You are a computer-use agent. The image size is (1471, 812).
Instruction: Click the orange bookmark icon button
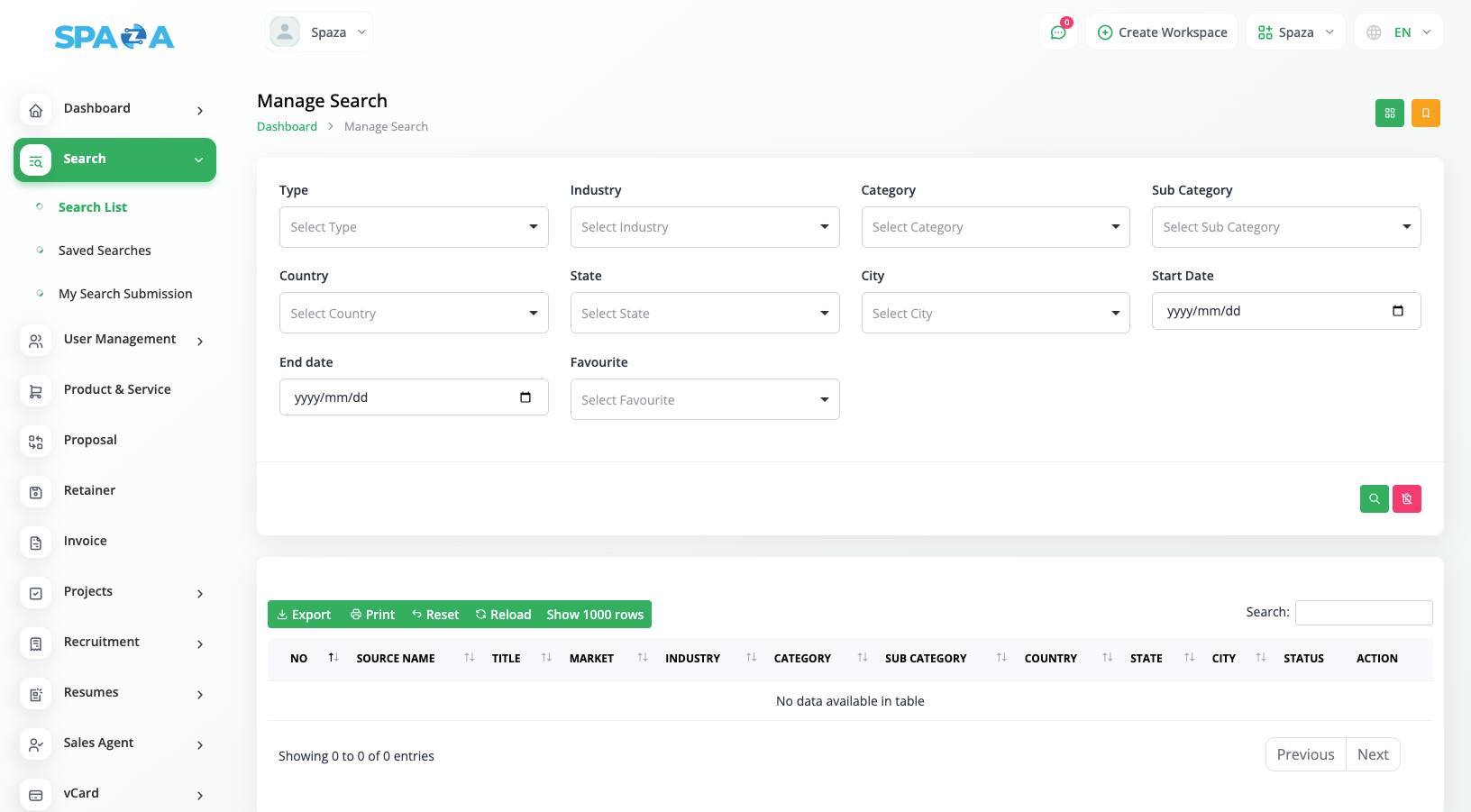[1425, 114]
